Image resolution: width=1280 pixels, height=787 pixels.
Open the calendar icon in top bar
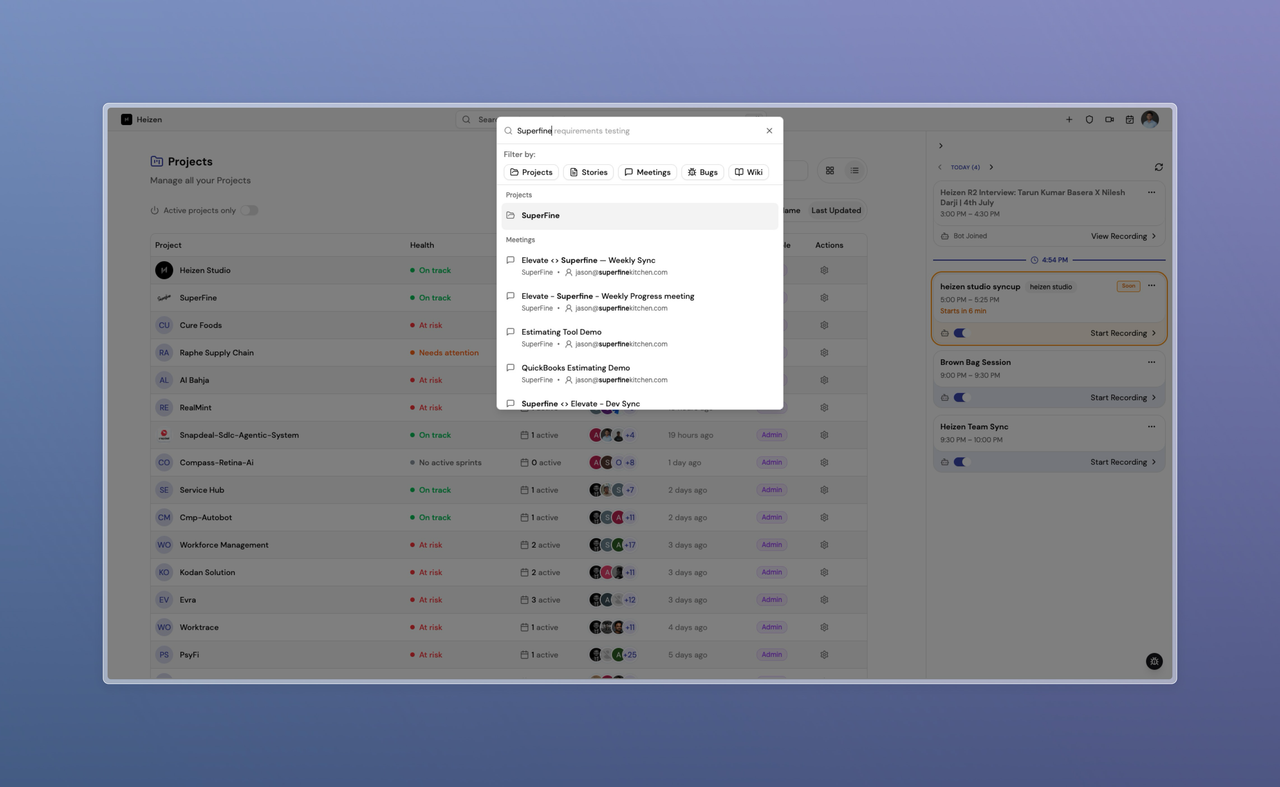[x=1130, y=120]
